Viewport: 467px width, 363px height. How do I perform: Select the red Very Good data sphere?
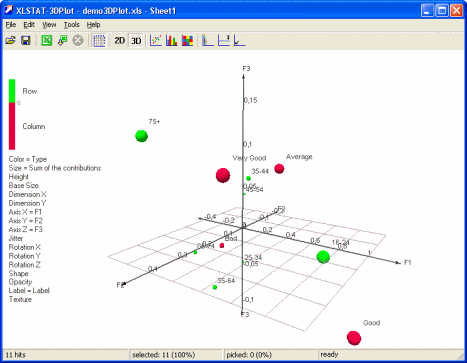pyautogui.click(x=223, y=175)
